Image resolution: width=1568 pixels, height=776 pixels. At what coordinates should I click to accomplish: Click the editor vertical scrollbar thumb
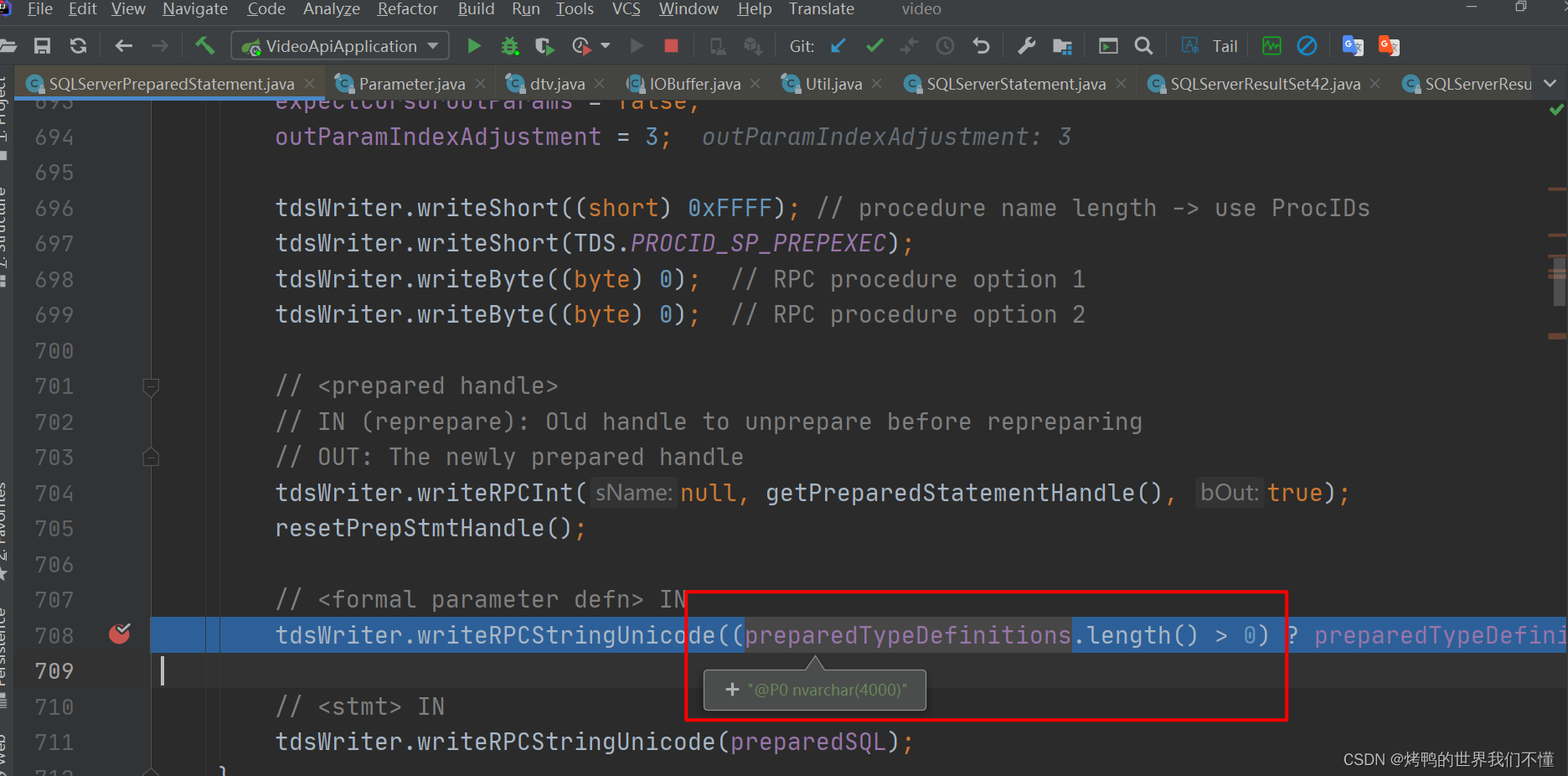(x=1559, y=282)
